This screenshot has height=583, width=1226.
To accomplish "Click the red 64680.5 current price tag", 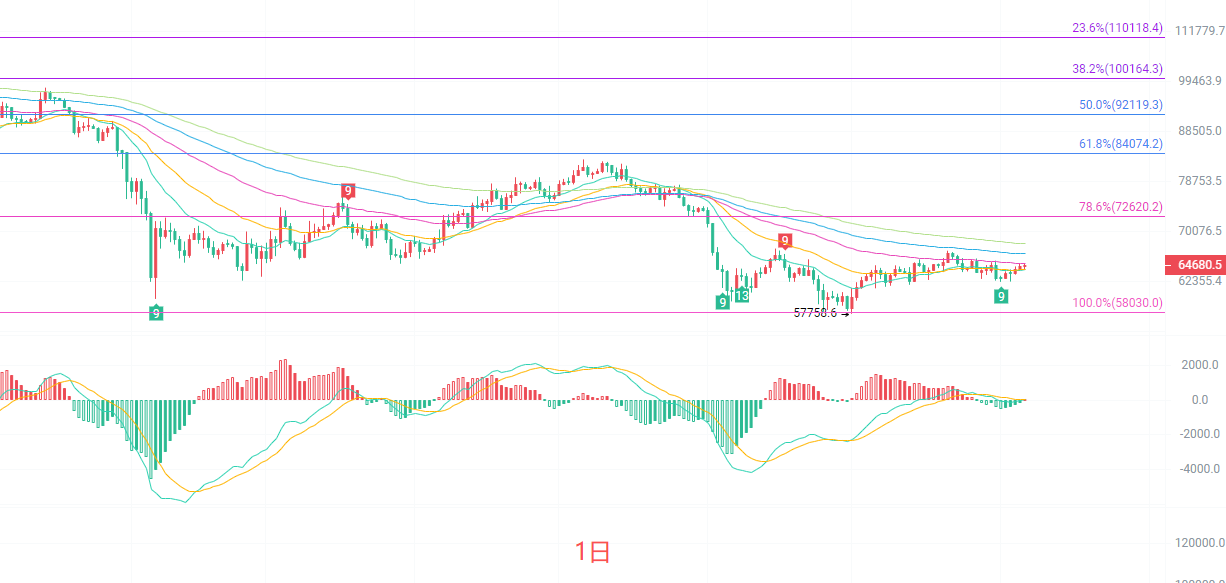I will (x=1196, y=265).
